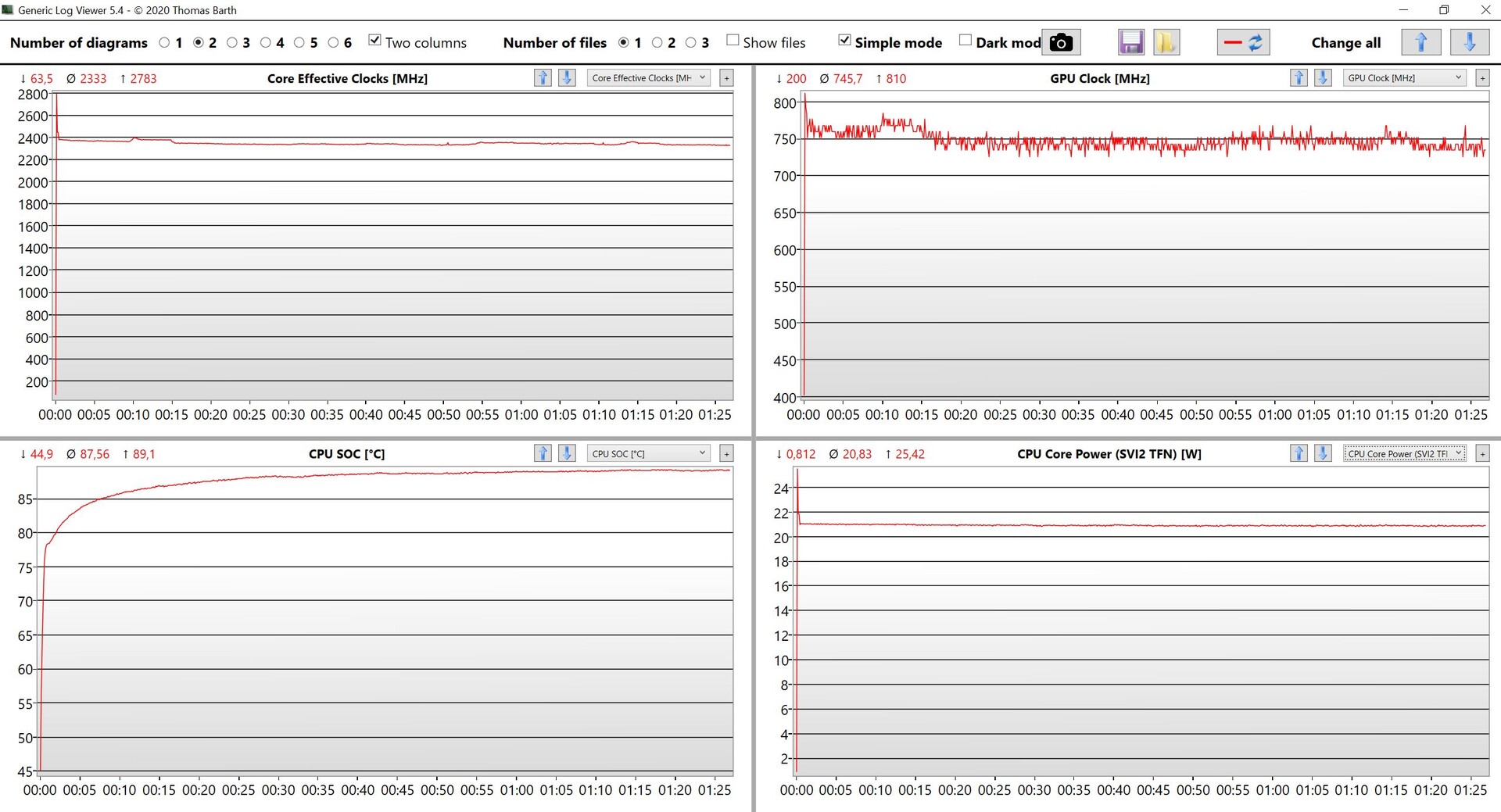Select 4 diagrams radio button
Viewport: 1501px width, 812px height.
(x=265, y=43)
